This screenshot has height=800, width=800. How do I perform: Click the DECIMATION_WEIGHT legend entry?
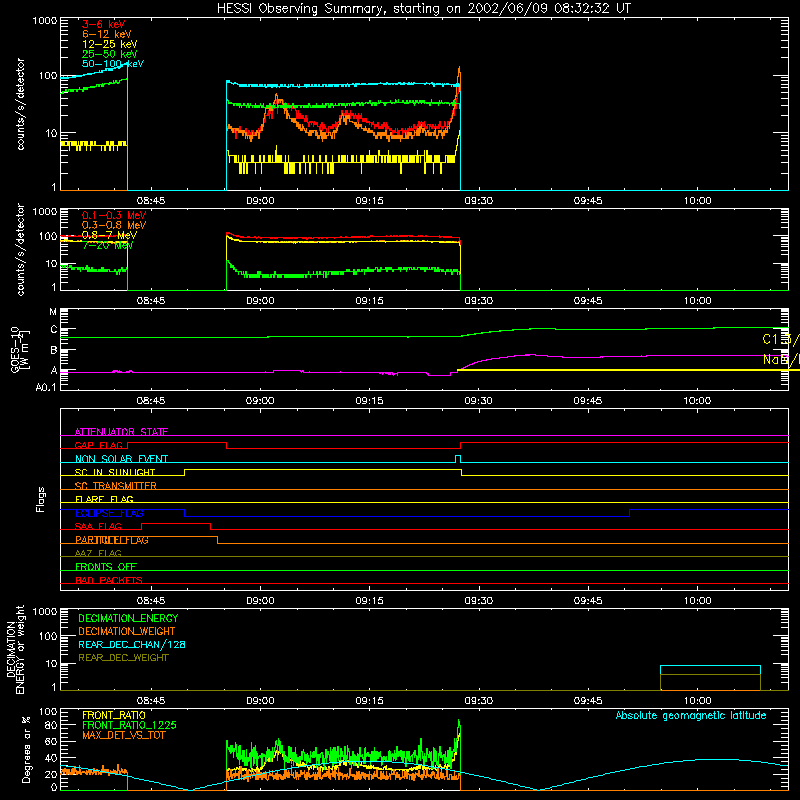pyautogui.click(x=126, y=631)
